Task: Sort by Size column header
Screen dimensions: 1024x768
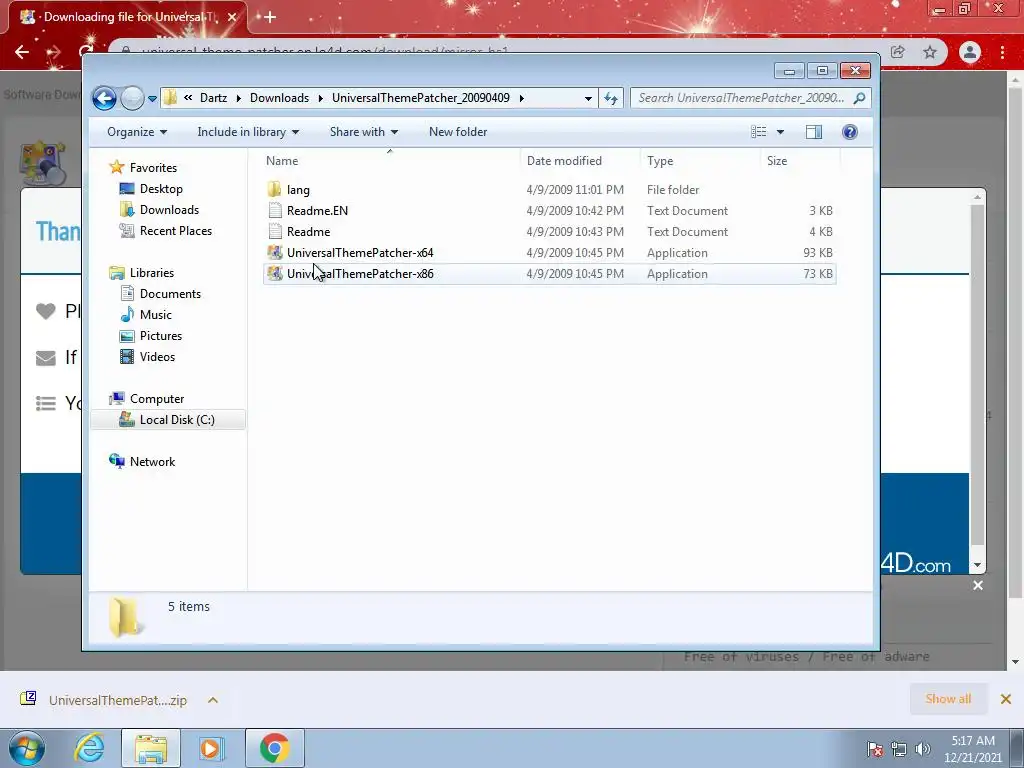Action: click(x=799, y=161)
